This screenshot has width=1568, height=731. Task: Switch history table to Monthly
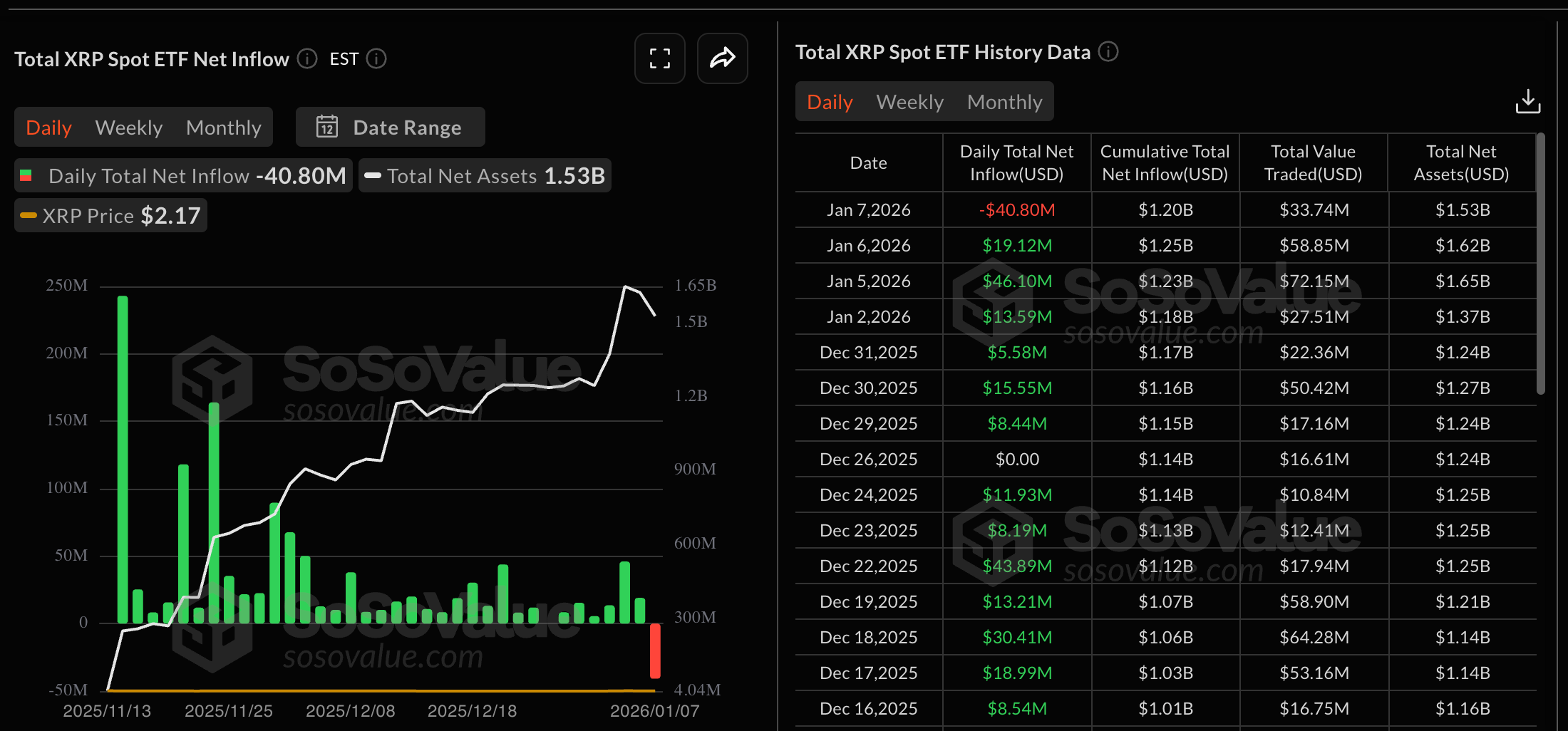pyautogui.click(x=1004, y=102)
